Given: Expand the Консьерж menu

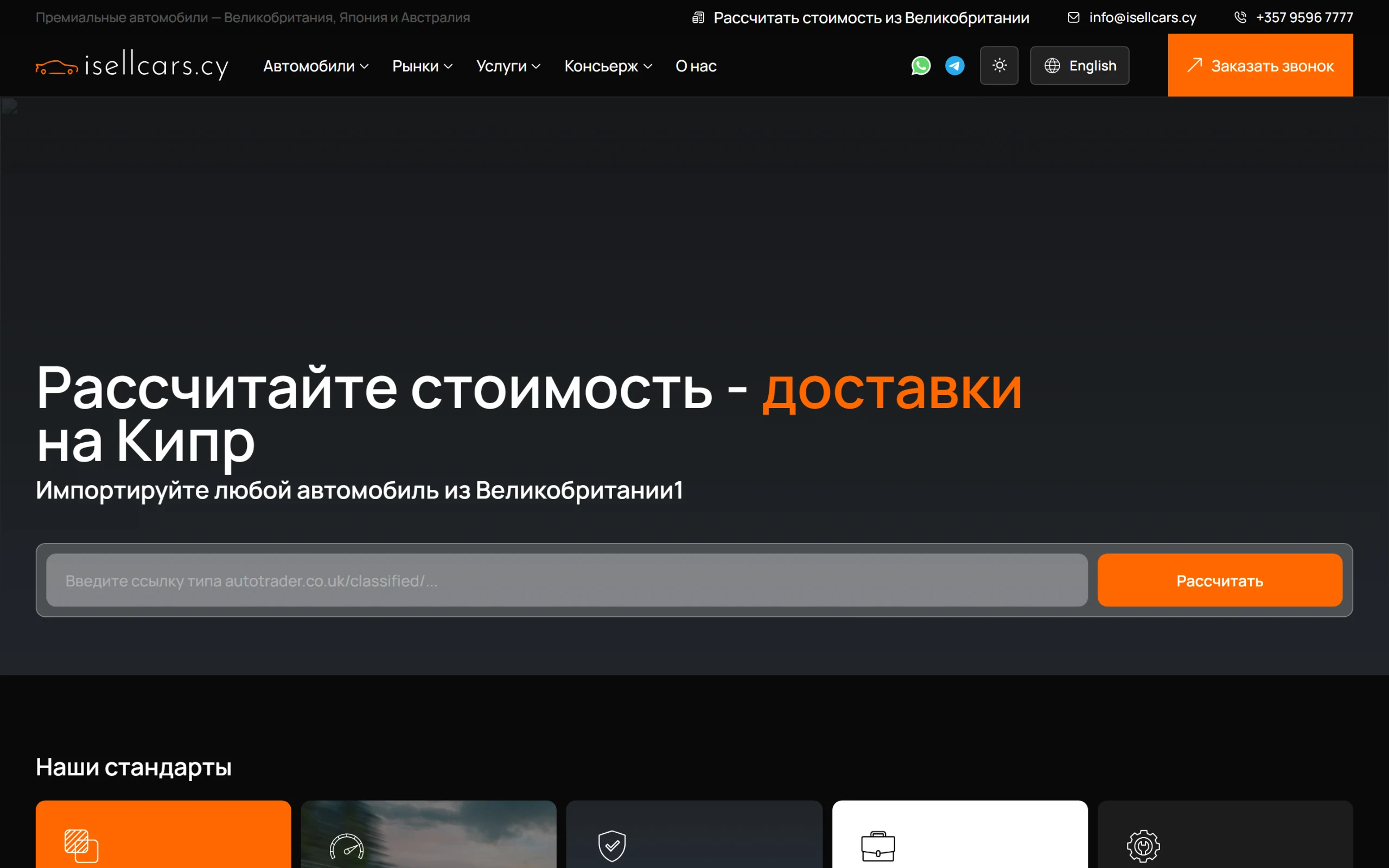Looking at the screenshot, I should click(608, 66).
